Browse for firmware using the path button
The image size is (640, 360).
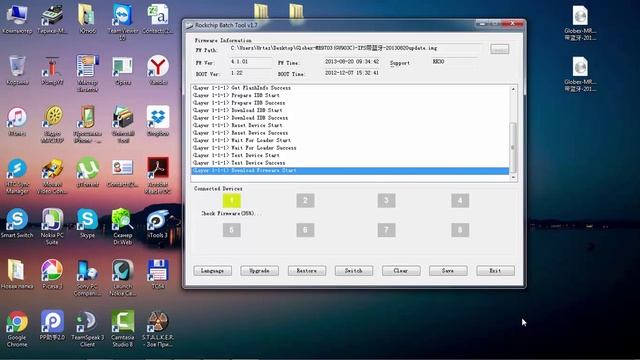(500, 49)
